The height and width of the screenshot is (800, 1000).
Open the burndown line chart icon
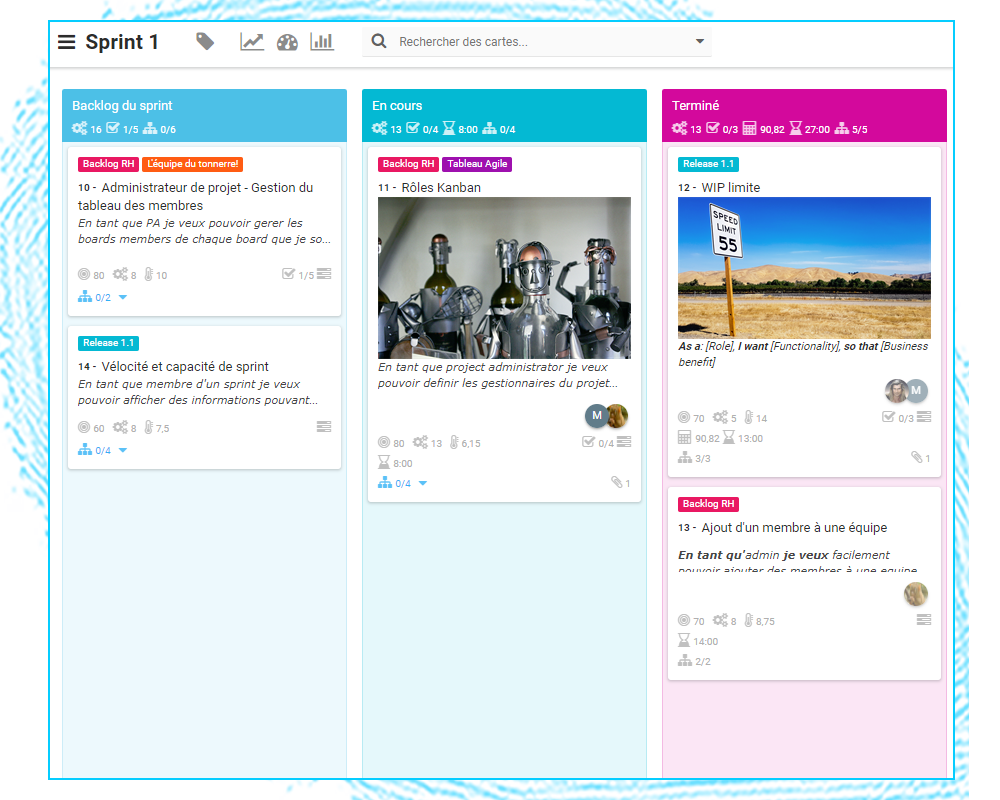[252, 42]
